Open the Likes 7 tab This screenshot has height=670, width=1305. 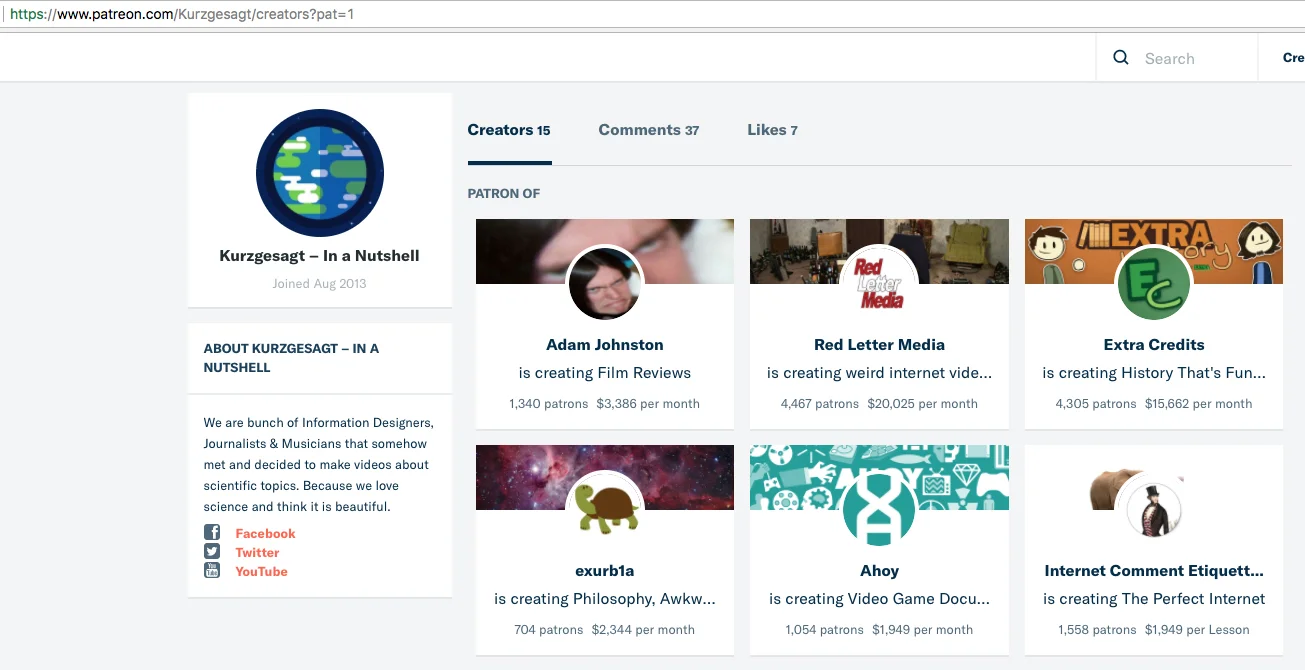772,130
